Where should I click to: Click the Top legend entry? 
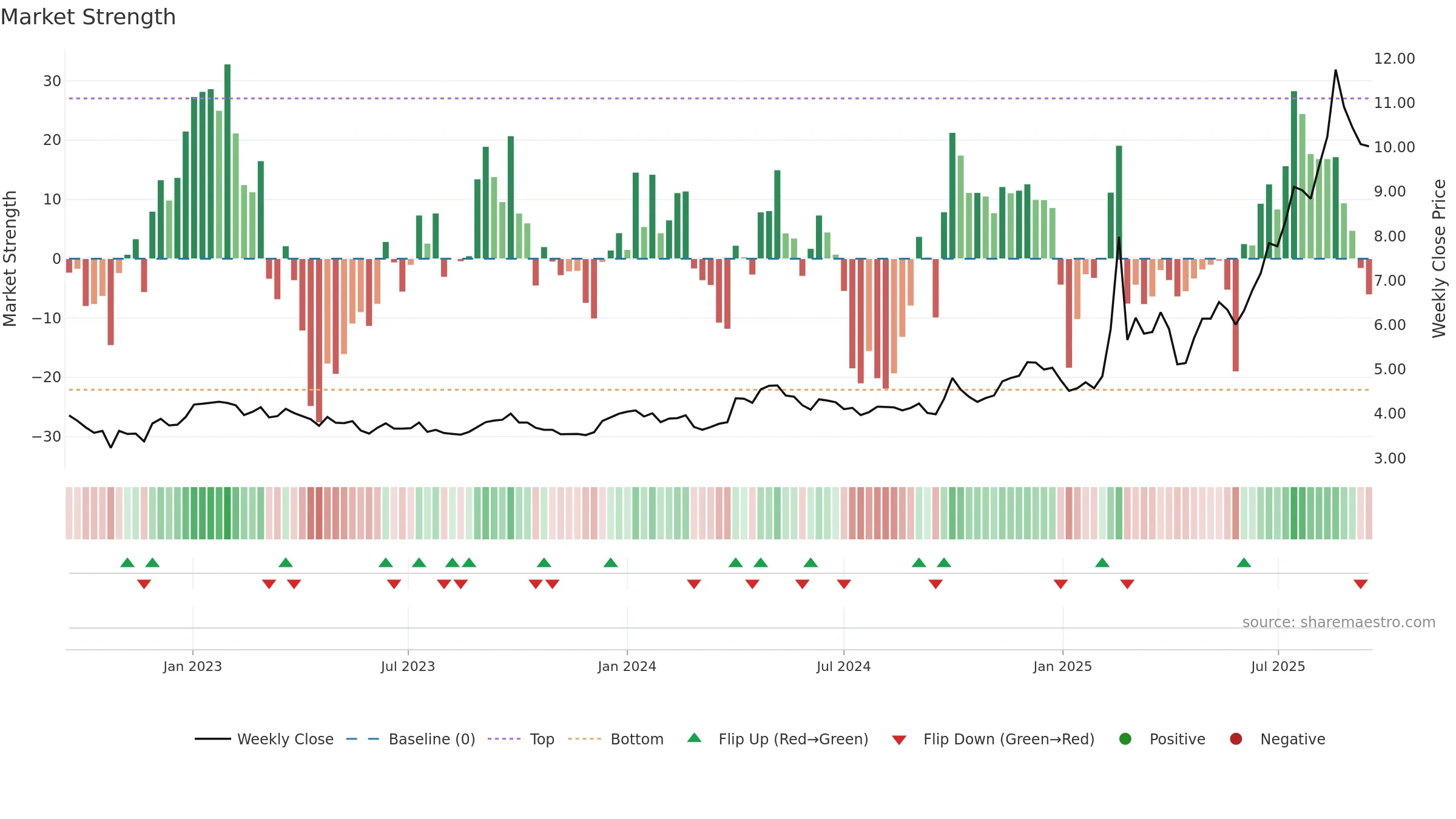point(521,739)
